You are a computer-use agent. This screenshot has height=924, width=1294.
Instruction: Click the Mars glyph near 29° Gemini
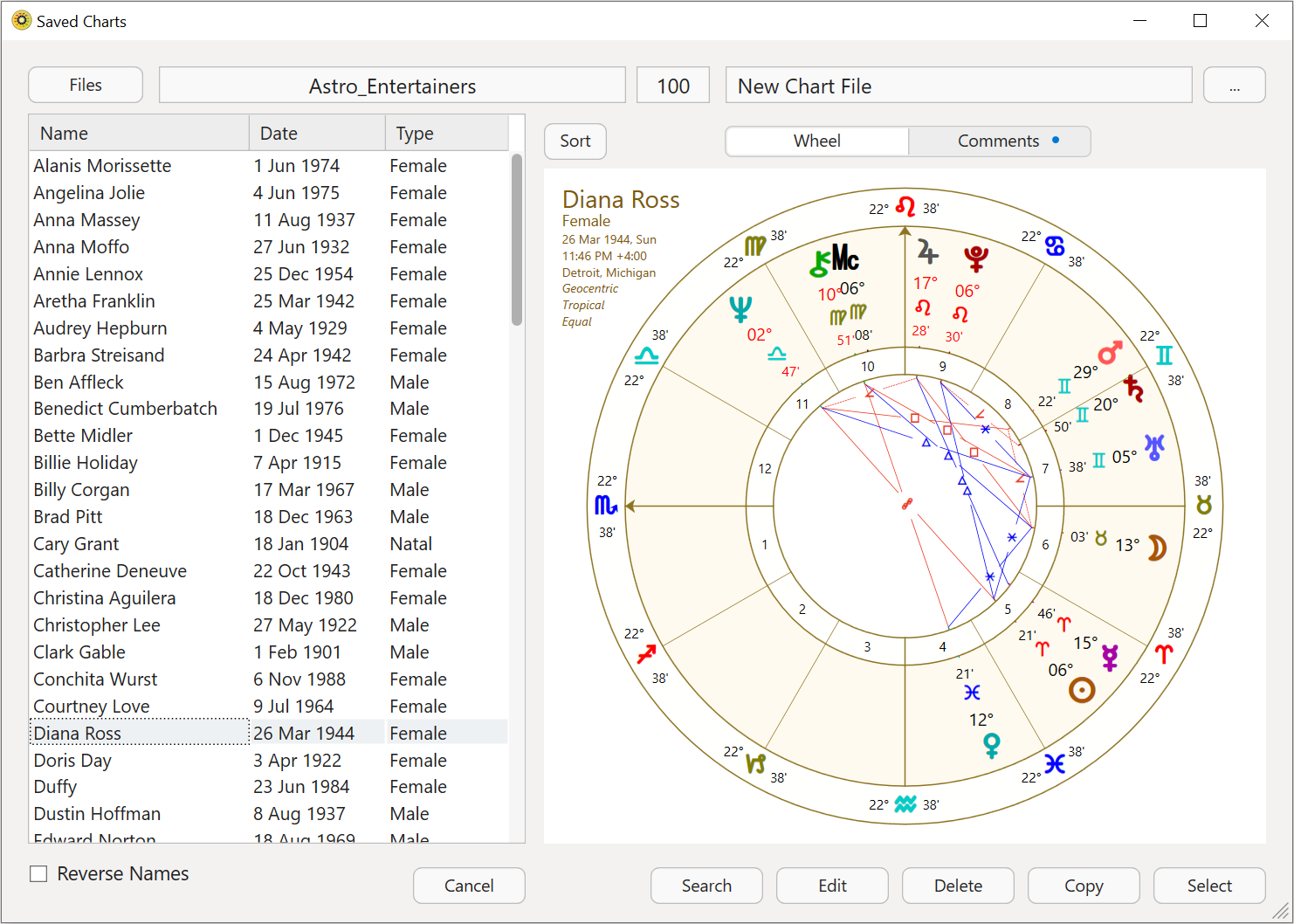pyautogui.click(x=1111, y=353)
